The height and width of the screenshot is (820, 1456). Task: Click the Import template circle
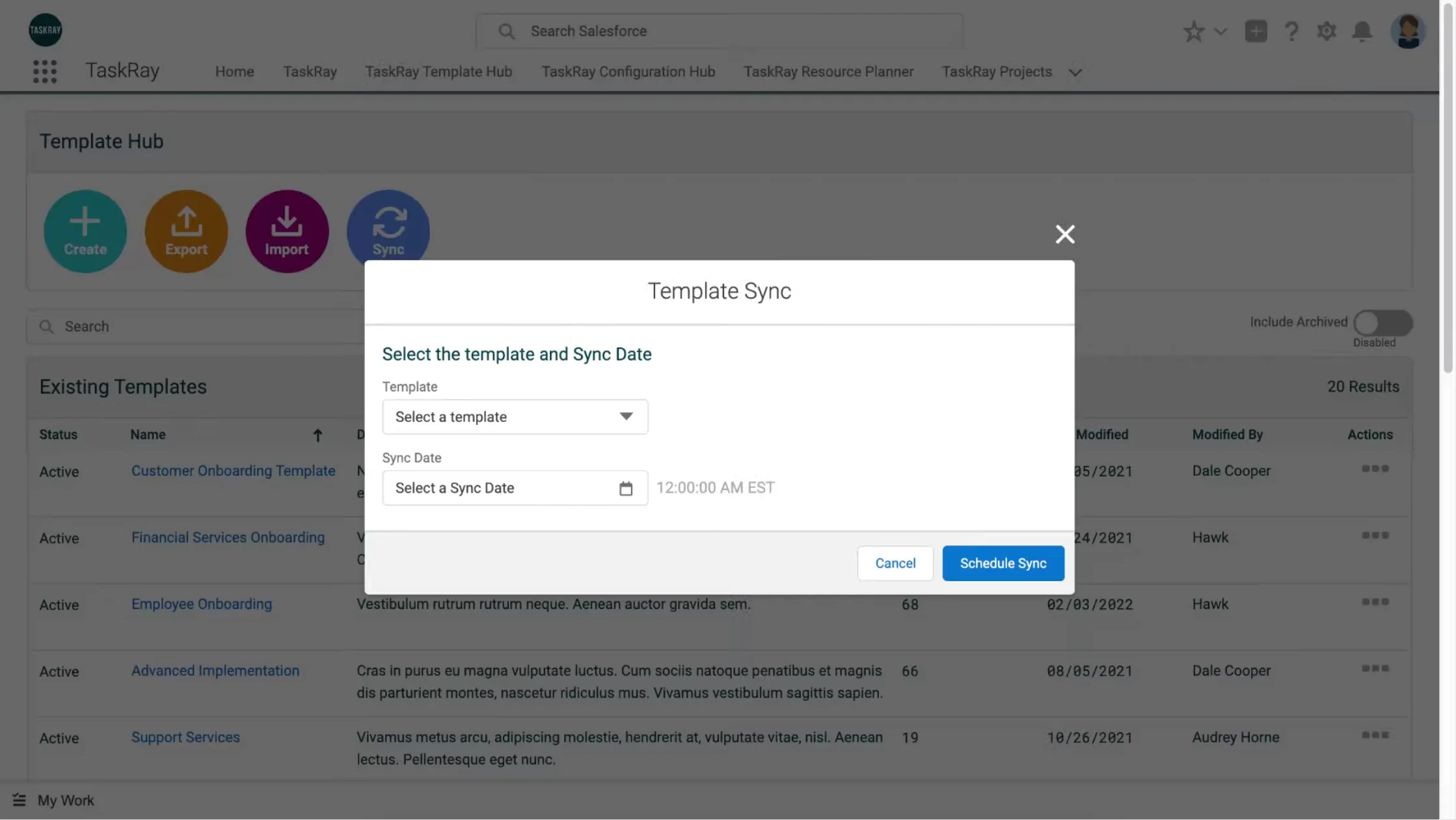287,231
